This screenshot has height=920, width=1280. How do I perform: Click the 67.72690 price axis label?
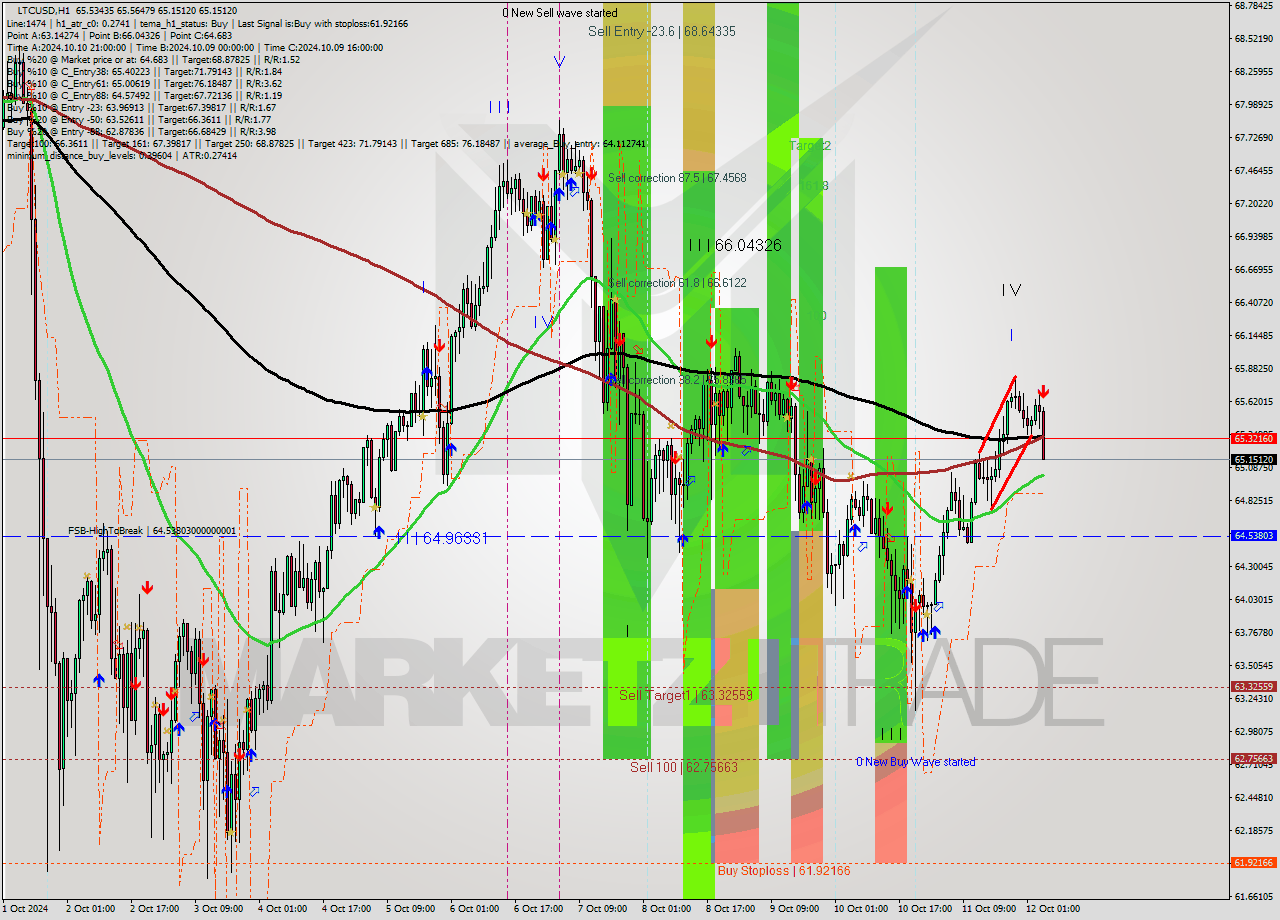click(1253, 138)
